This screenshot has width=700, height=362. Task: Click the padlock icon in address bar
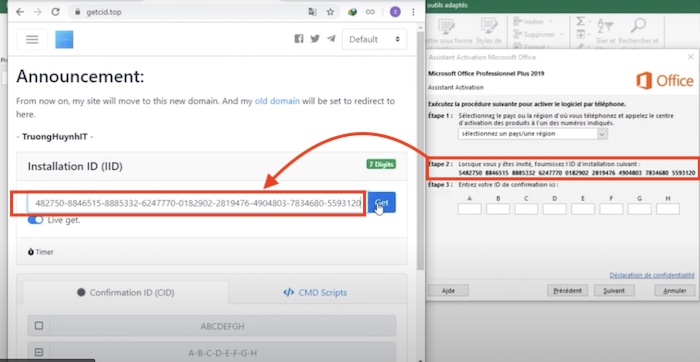(x=78, y=12)
